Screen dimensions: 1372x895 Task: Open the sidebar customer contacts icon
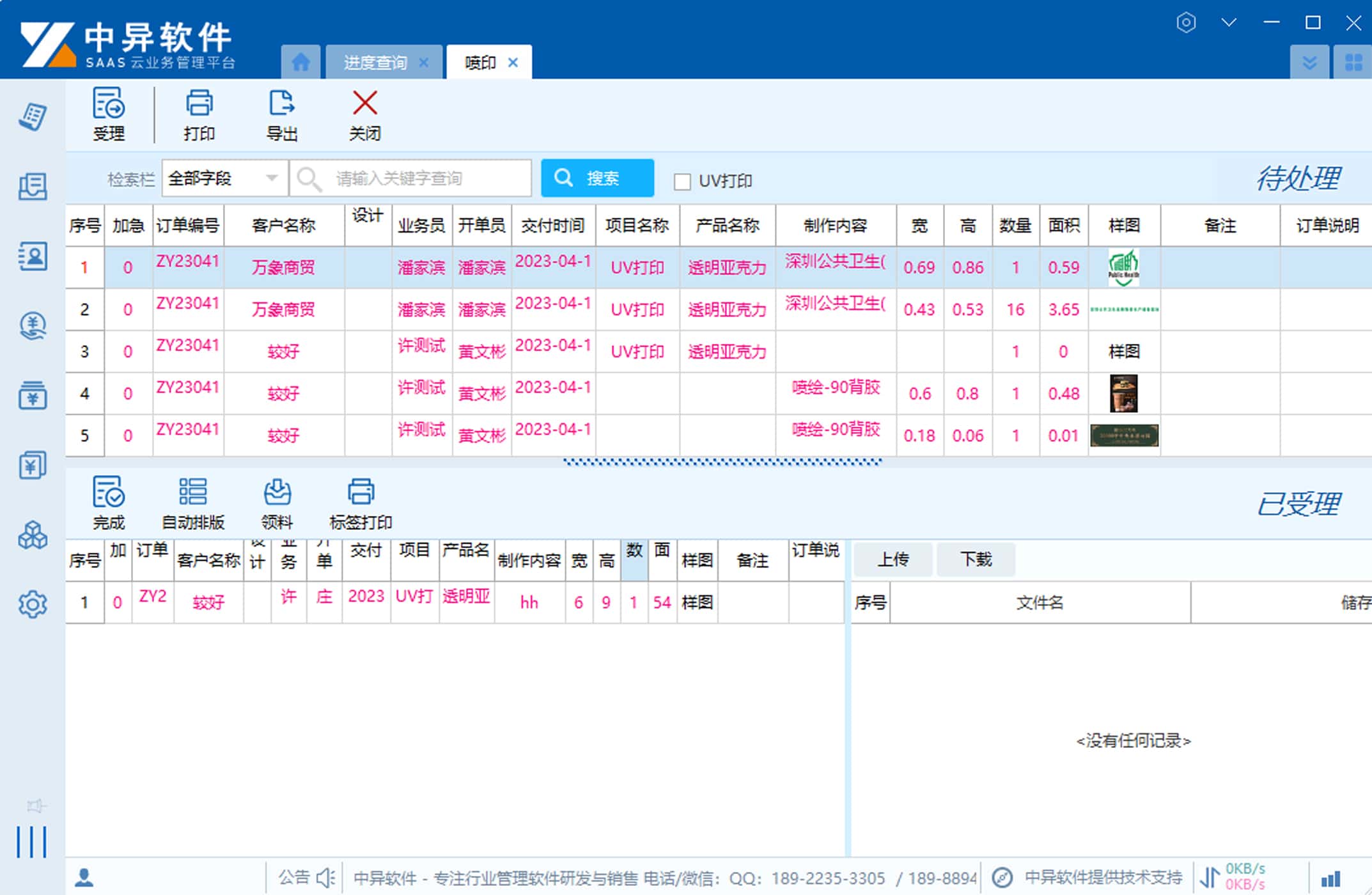coord(33,256)
